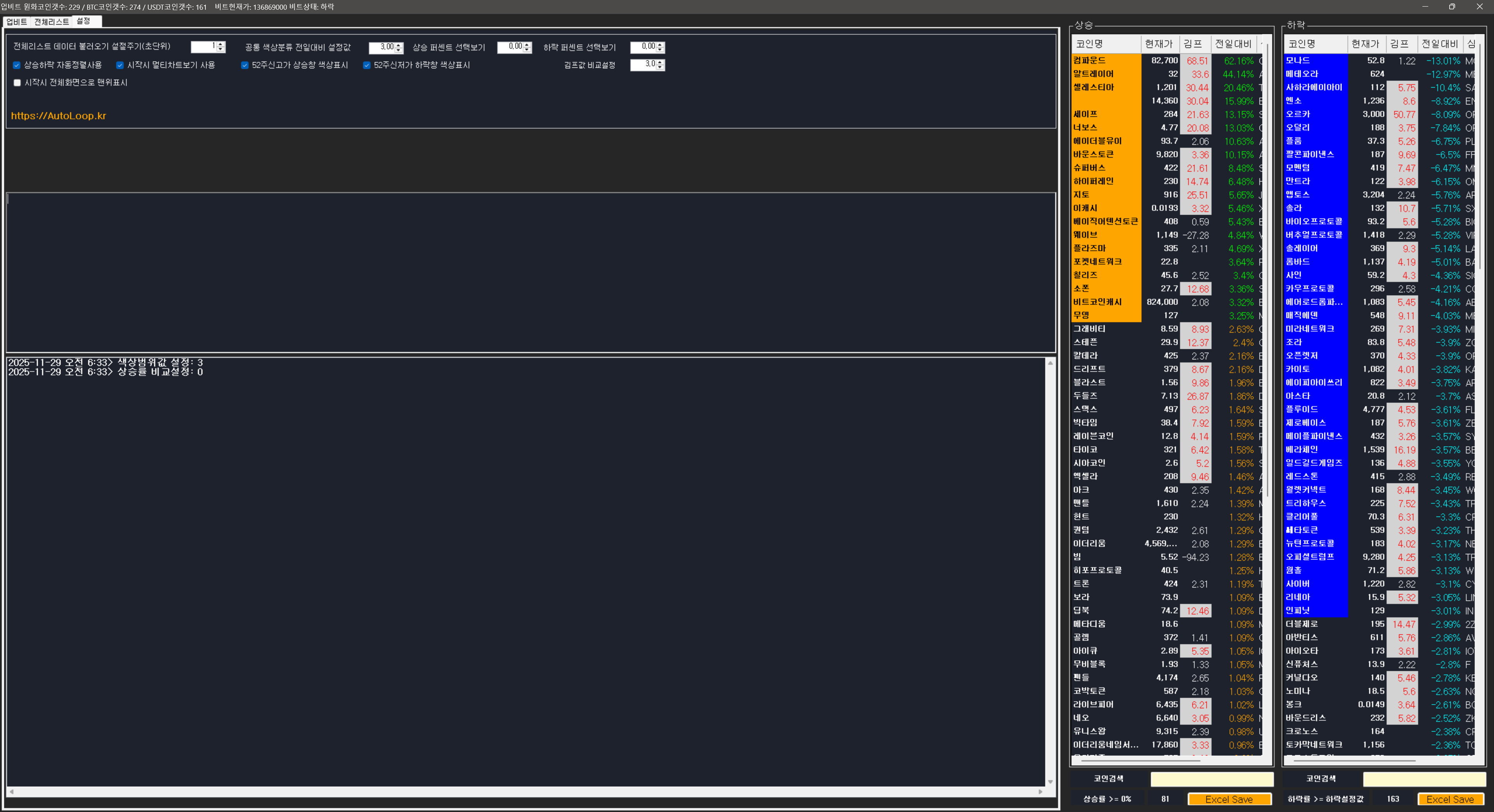Open the 전체리스트 tab
This screenshot has height=812, width=1494.
51,21
